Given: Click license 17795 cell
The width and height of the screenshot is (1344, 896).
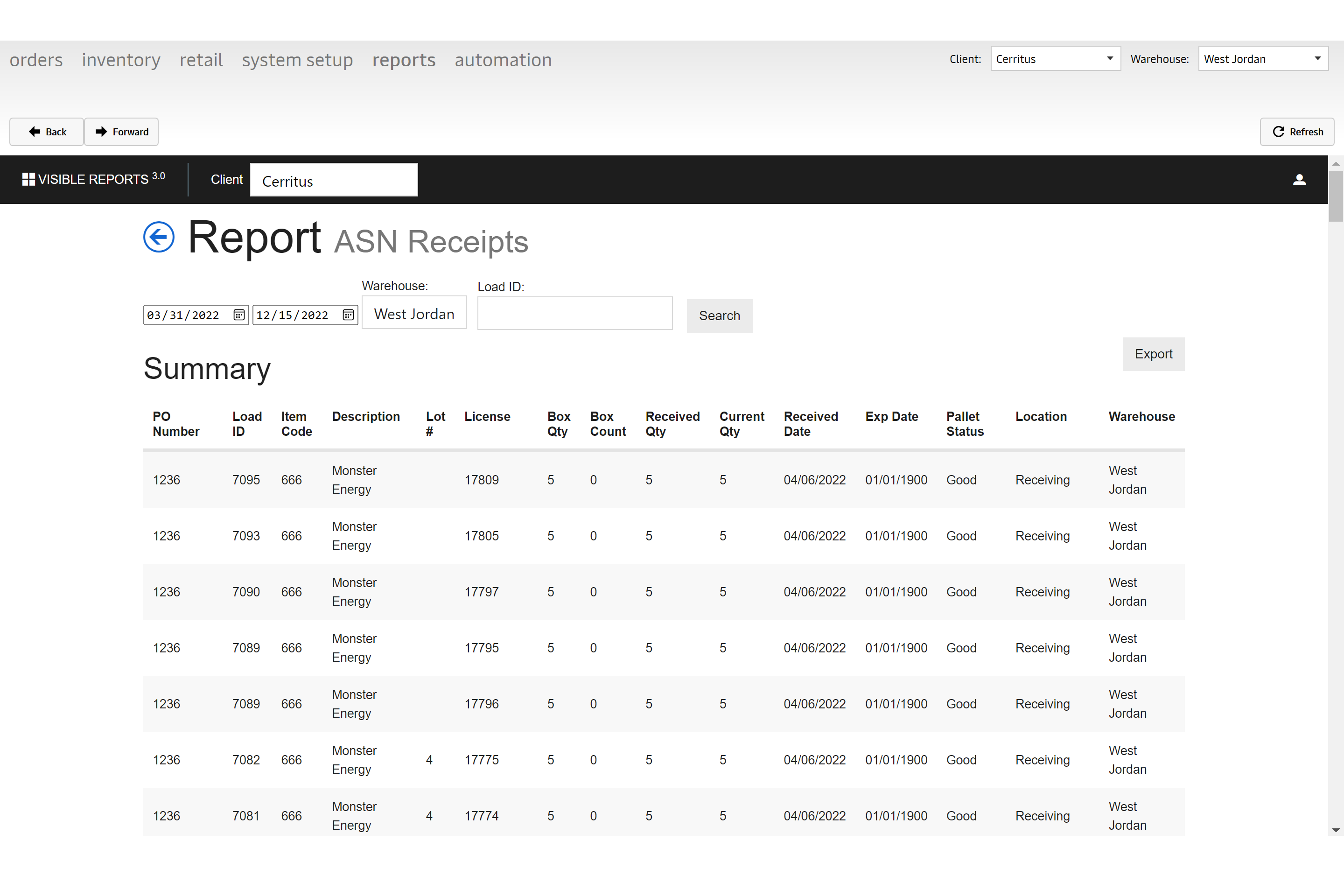Looking at the screenshot, I should point(482,648).
